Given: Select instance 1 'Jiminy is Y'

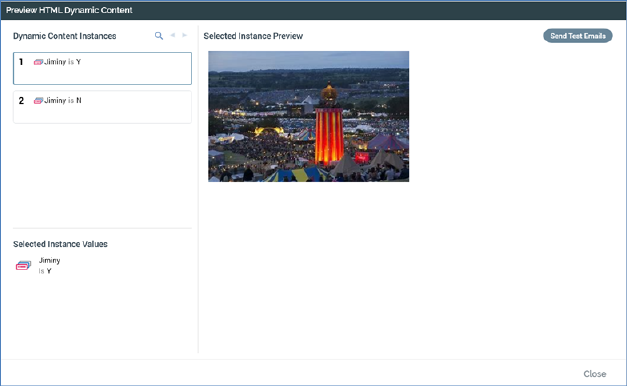Looking at the screenshot, I should pyautogui.click(x=102, y=68).
